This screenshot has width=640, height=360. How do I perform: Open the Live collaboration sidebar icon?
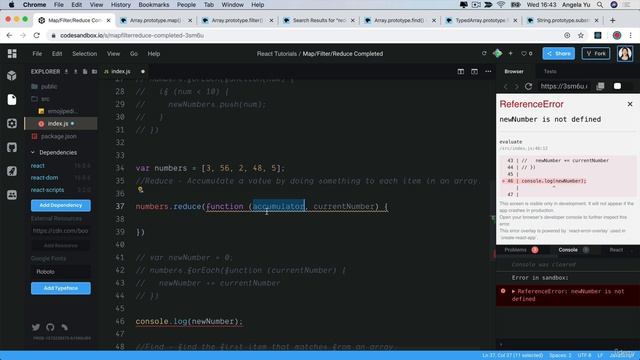click(12, 195)
